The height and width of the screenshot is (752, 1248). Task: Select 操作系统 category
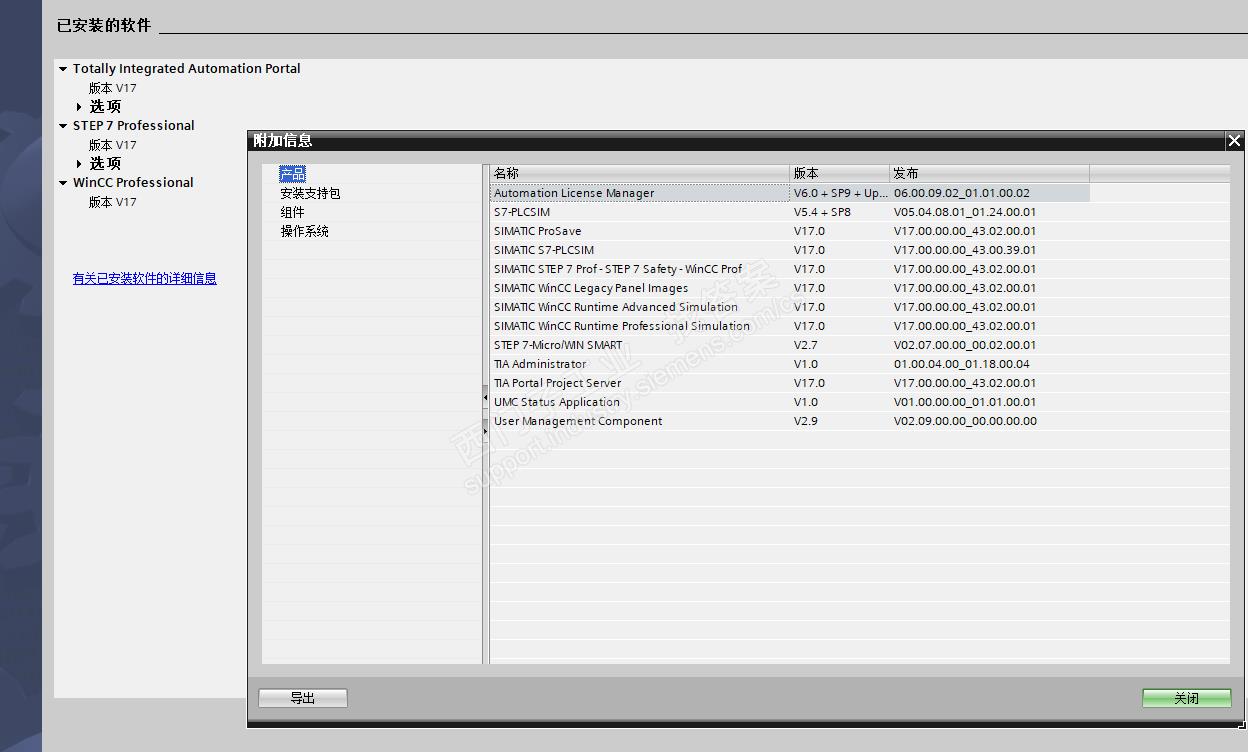pyautogui.click(x=304, y=231)
